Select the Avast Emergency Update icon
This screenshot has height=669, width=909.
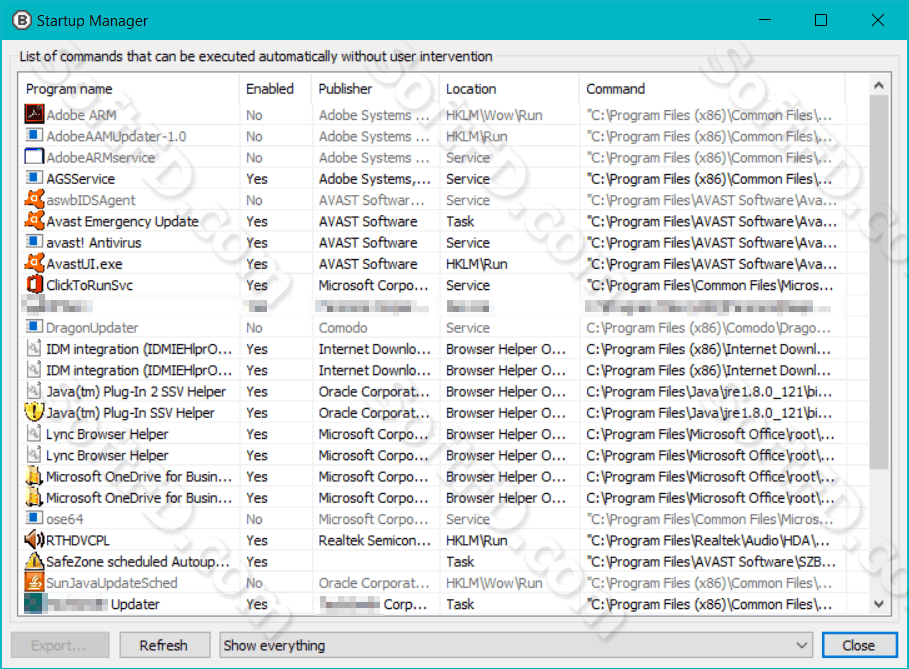34,220
